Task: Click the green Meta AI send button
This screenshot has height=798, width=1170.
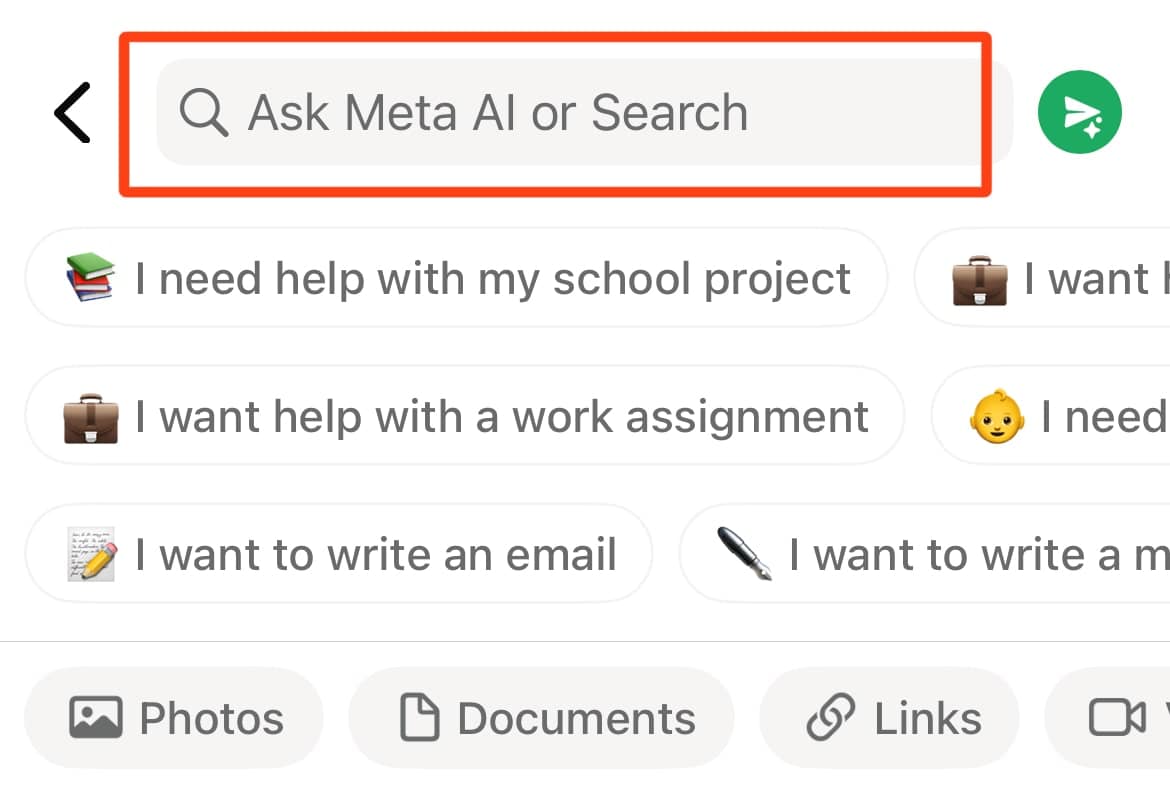Action: click(x=1080, y=112)
